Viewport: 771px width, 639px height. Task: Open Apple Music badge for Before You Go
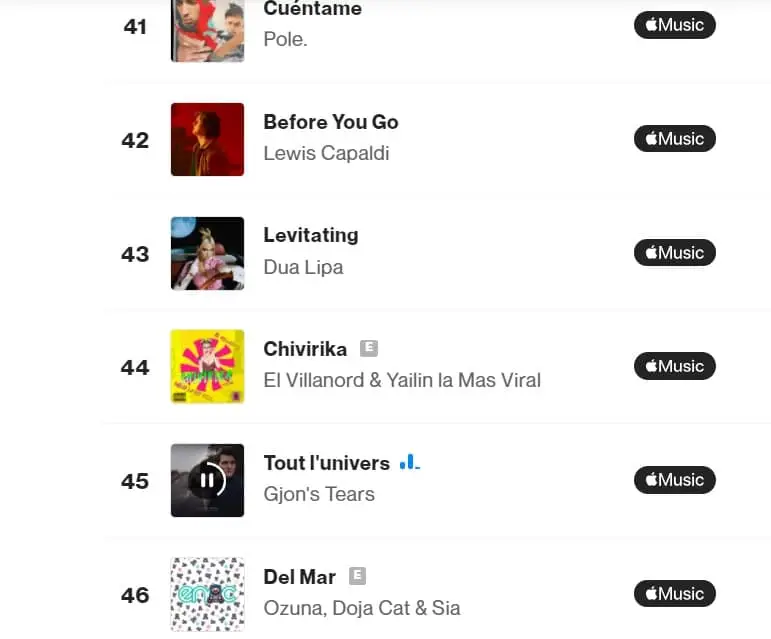click(x=675, y=139)
